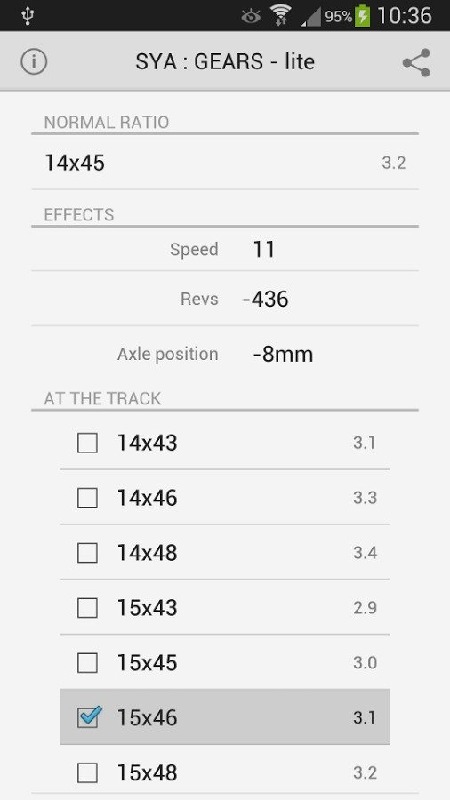
Task: Tap the Wi-Fi status icon
Action: click(280, 15)
